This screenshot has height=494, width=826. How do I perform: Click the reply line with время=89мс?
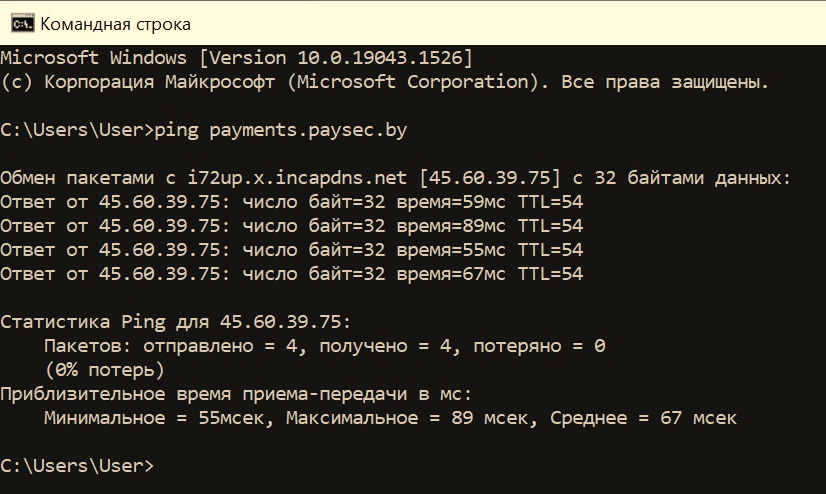[292, 226]
